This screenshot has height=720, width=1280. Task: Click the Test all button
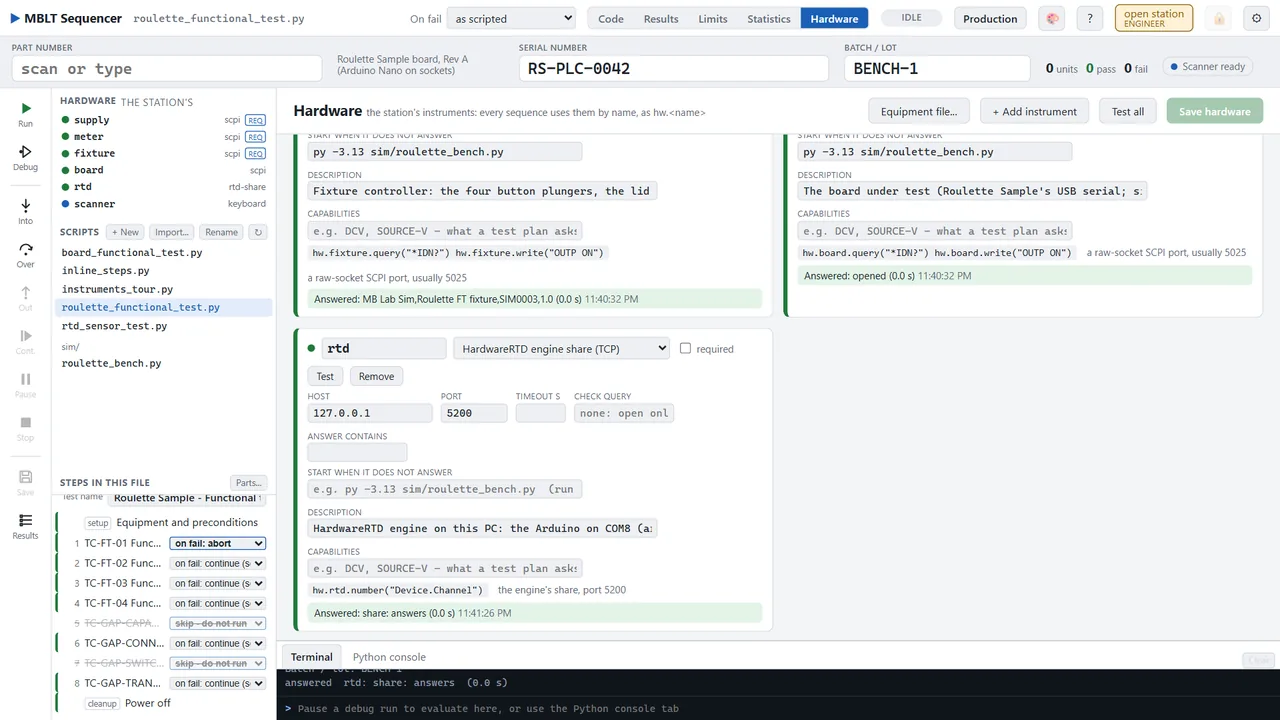[x=1127, y=111]
